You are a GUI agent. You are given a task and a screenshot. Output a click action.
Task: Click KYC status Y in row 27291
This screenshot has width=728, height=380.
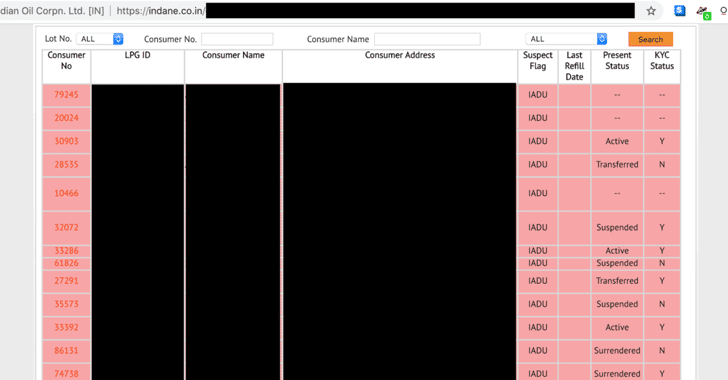coord(662,281)
